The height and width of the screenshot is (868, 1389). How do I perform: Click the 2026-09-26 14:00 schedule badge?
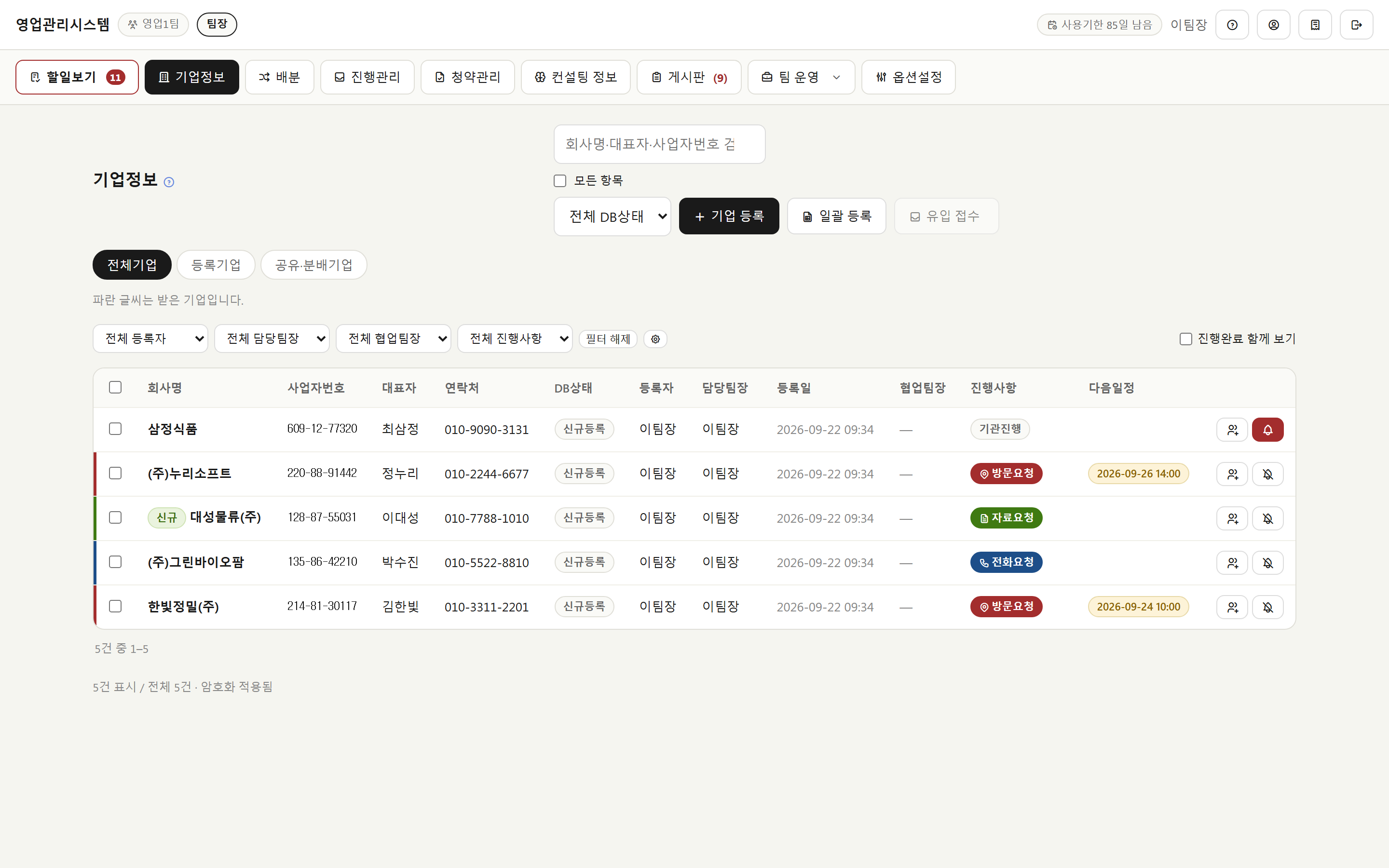[x=1138, y=474]
